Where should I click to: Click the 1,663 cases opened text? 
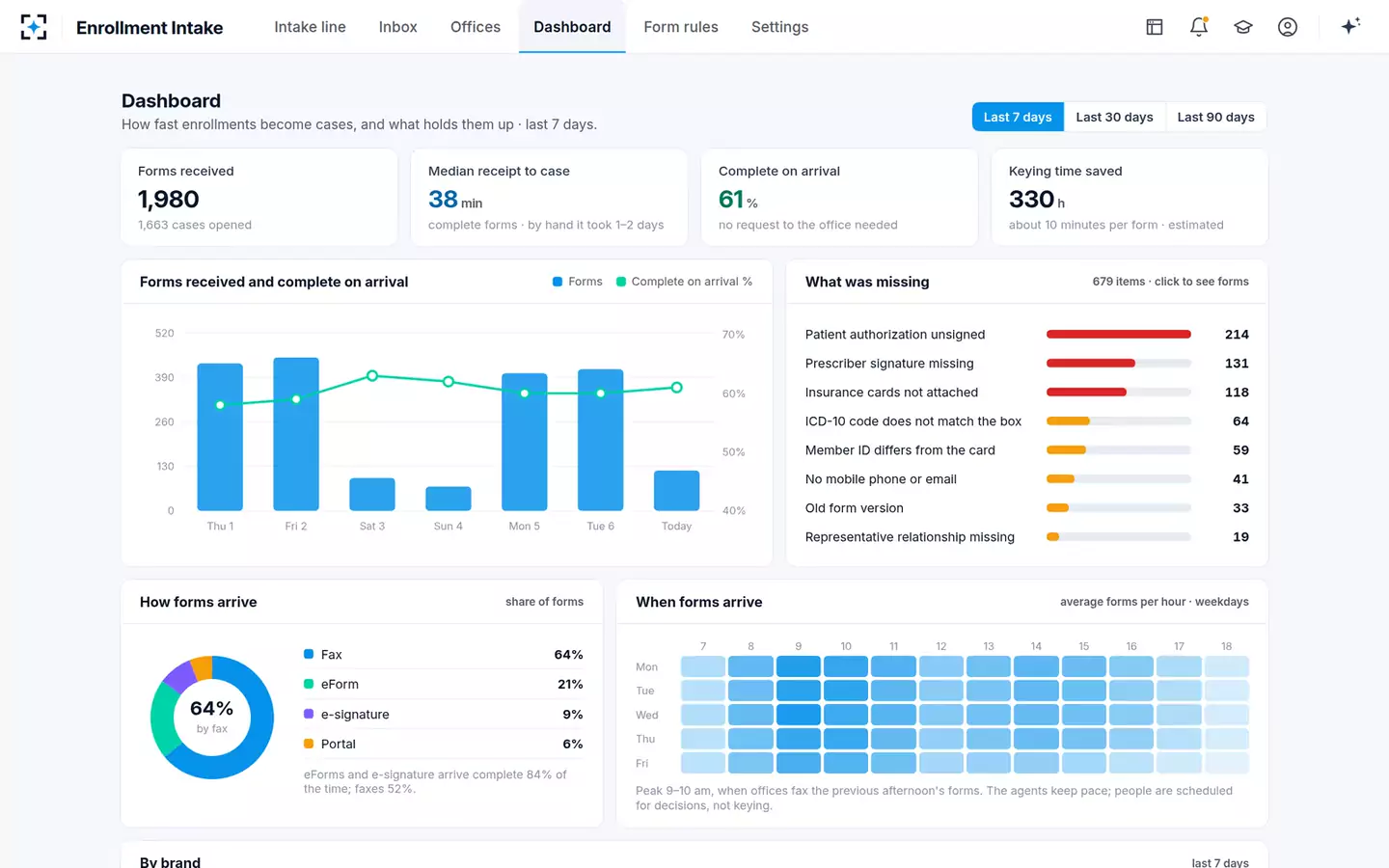coord(195,225)
